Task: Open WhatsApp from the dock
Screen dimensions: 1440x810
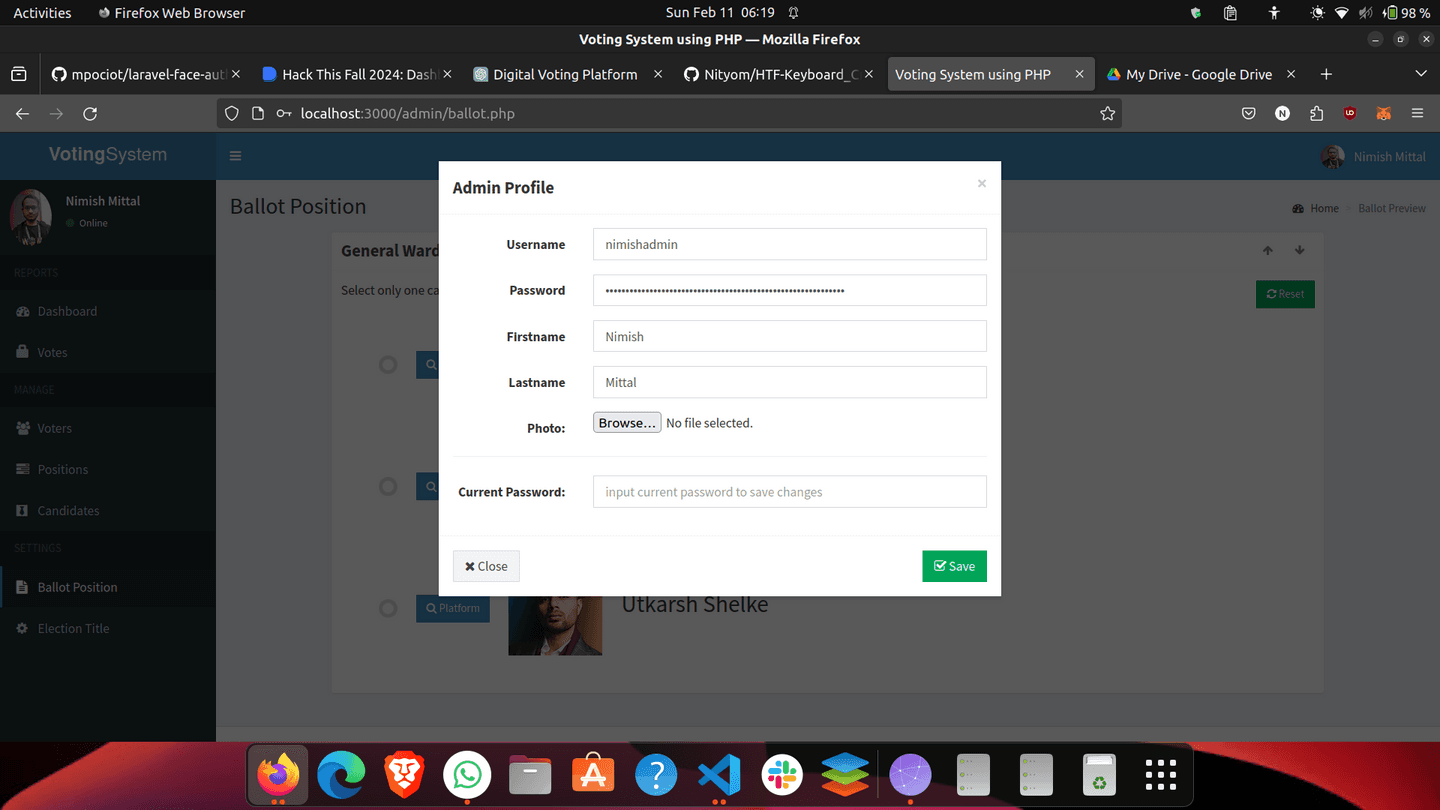Action: coord(467,775)
